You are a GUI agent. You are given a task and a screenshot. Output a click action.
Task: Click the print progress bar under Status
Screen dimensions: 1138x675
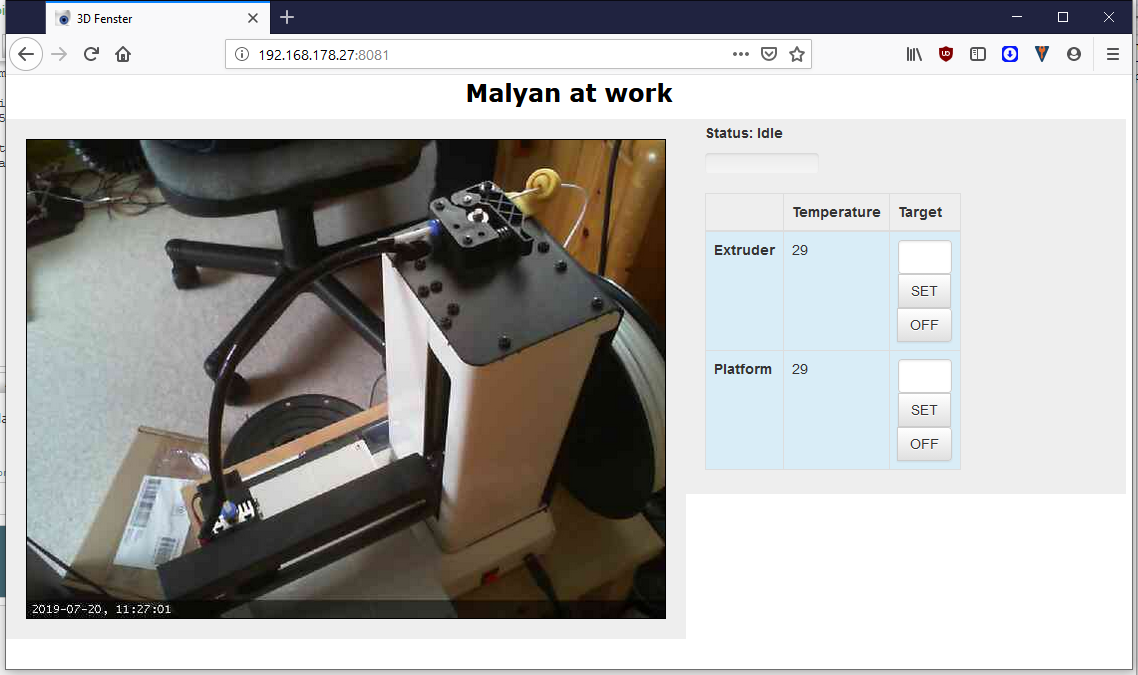pos(762,163)
